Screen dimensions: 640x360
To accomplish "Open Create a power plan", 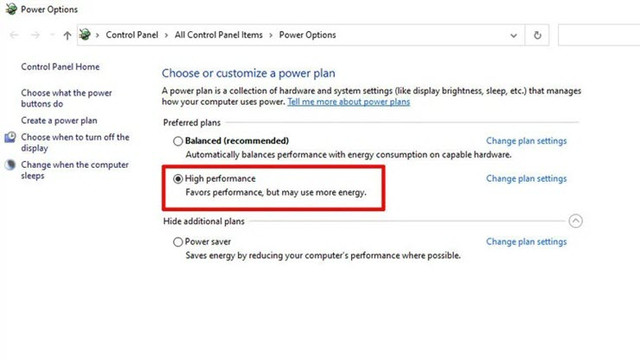I will pyautogui.click(x=59, y=120).
